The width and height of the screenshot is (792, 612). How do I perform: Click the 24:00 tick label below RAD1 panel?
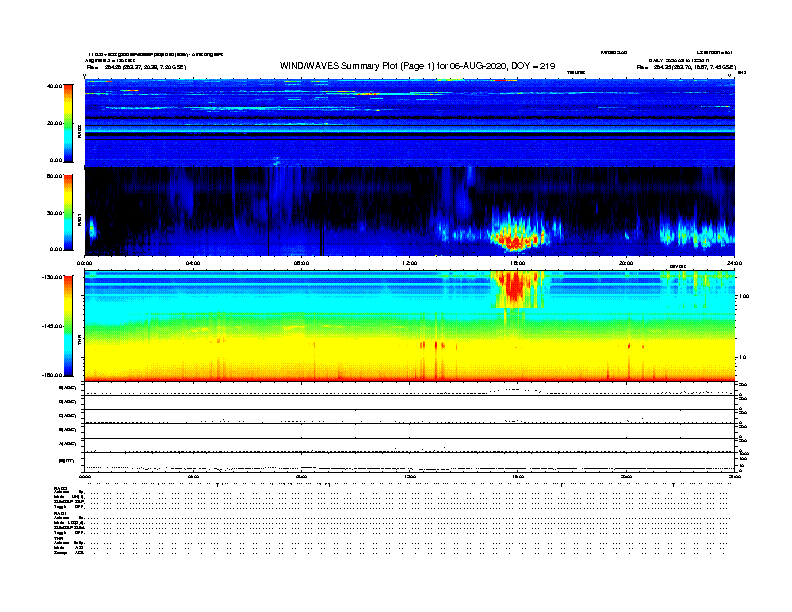734,263
